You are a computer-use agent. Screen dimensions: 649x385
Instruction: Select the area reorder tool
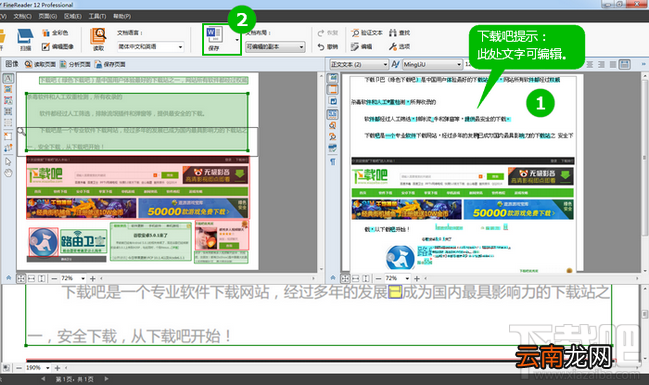pos(8,147)
